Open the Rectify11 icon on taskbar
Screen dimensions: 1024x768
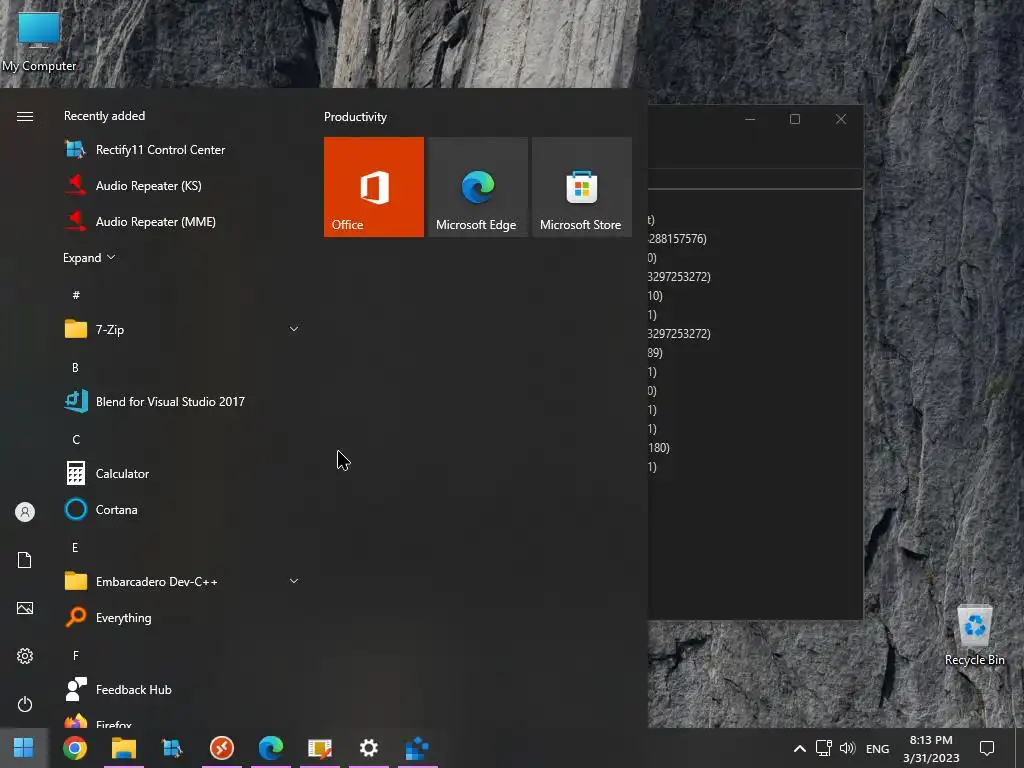172,748
